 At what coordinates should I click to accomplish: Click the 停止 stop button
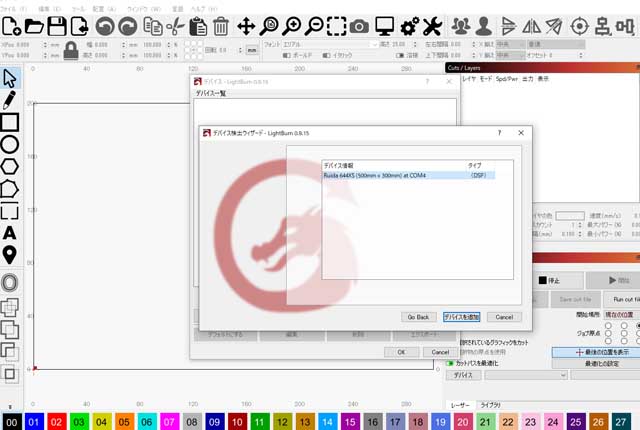558,280
